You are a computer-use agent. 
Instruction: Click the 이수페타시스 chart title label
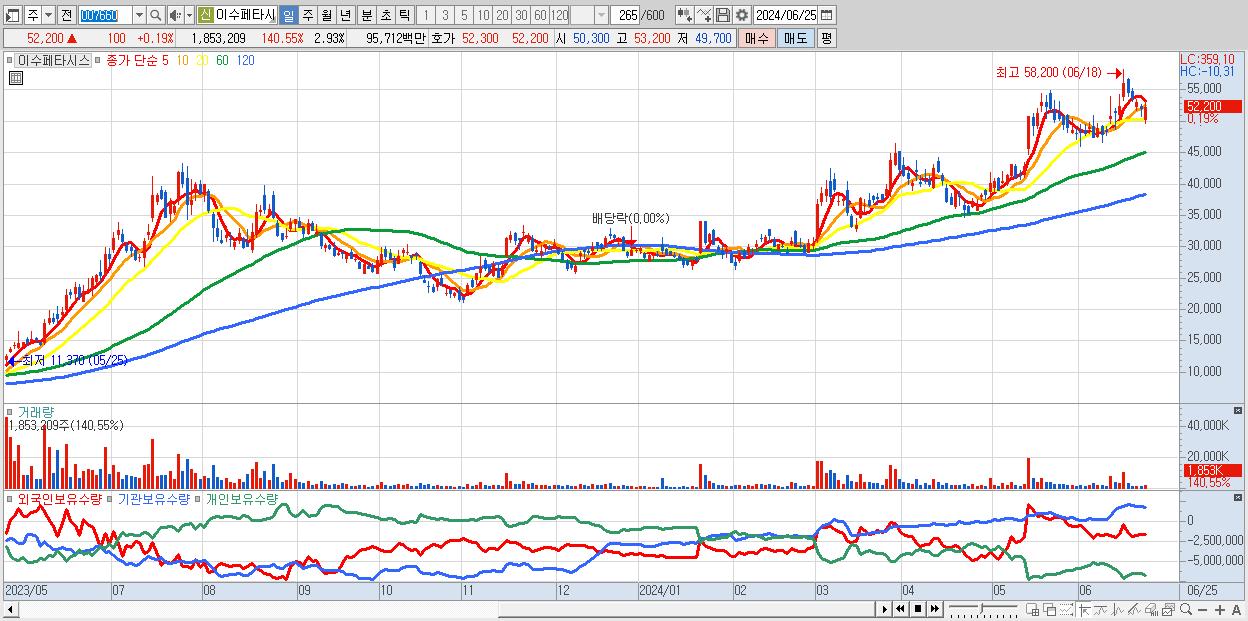(52, 60)
